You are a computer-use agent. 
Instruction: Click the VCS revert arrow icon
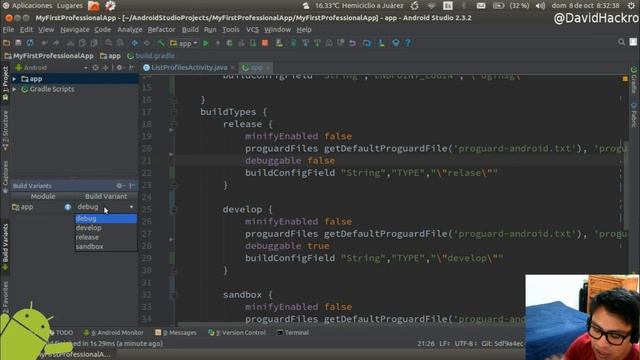coord(352,43)
